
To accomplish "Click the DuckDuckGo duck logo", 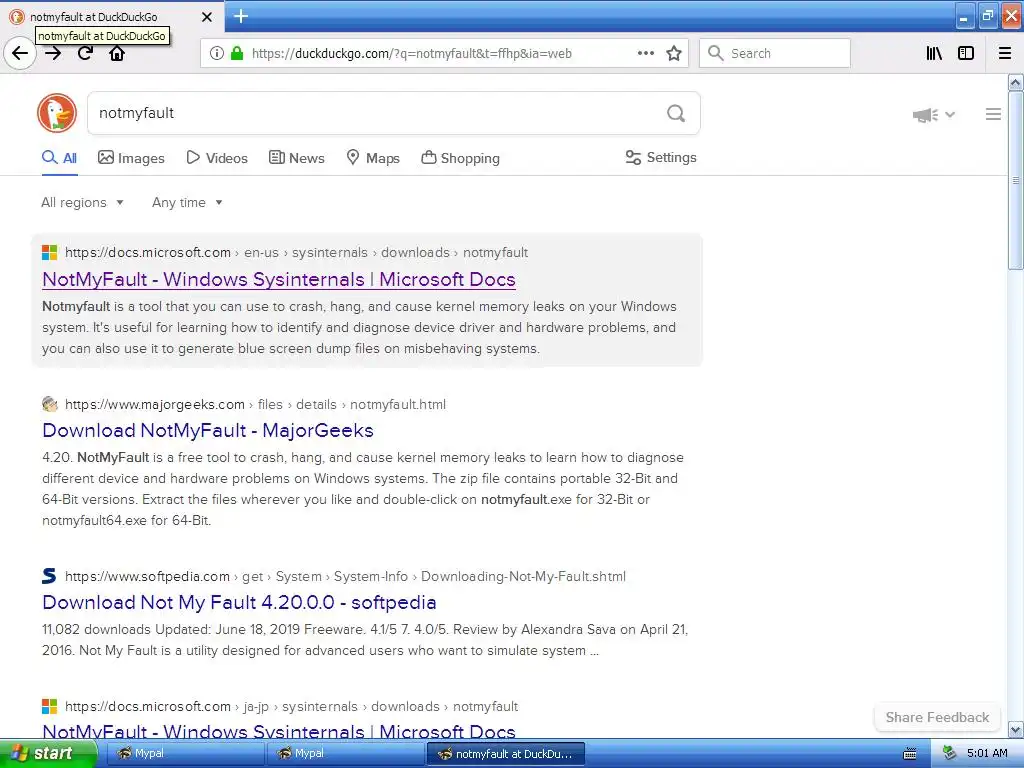I will [x=57, y=113].
